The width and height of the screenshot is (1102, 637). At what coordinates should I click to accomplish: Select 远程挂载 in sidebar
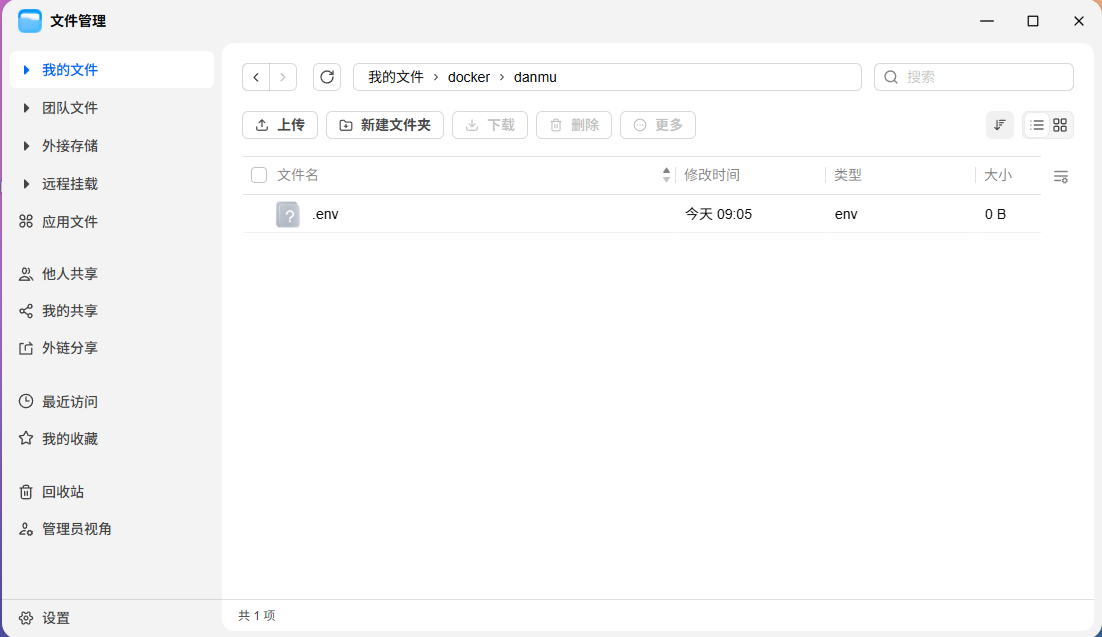coord(70,184)
